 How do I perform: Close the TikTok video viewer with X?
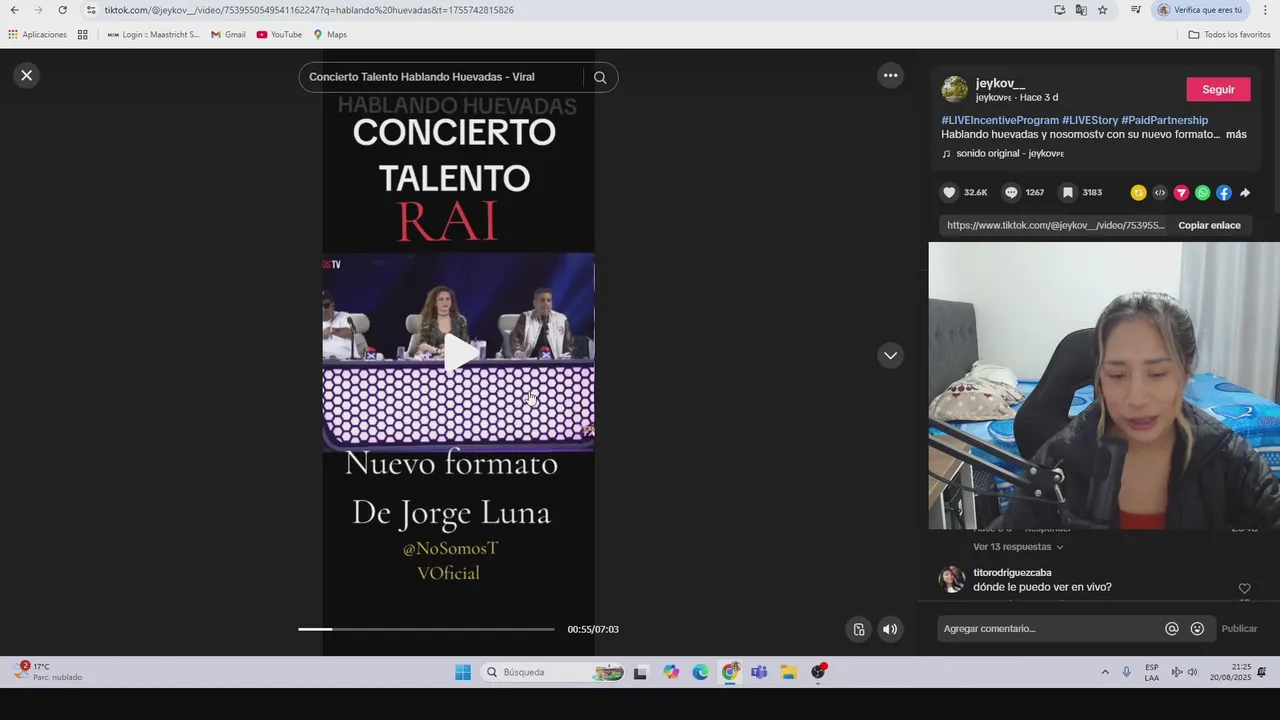27,75
